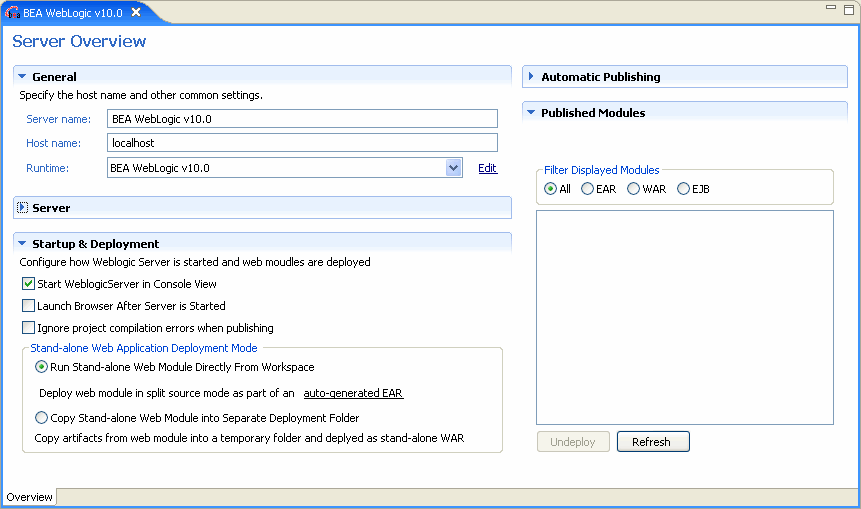This screenshot has height=509, width=861.
Task: Click inside the published modules list box
Action: (685, 317)
